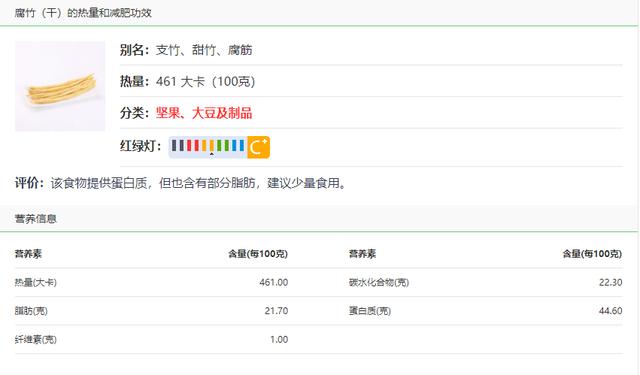
Task: Click the 纤维素(克) nutrient row label
Action: (36, 339)
